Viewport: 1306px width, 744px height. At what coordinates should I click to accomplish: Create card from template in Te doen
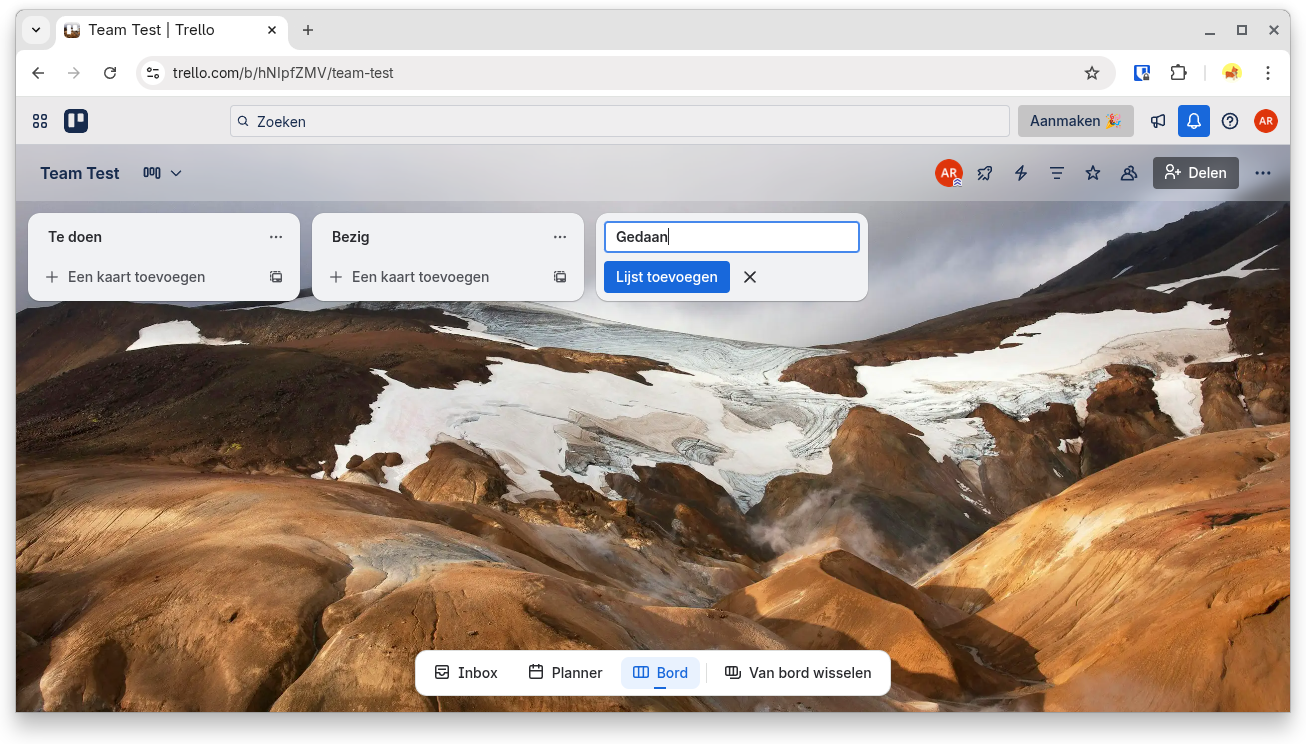point(276,277)
